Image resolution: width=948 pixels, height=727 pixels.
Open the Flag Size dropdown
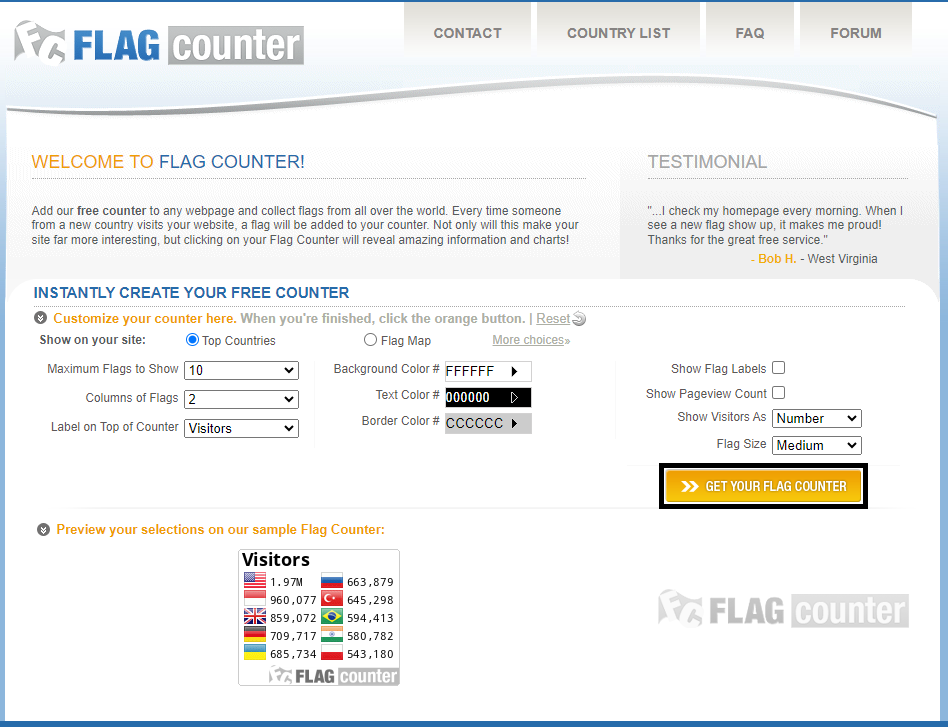point(817,446)
